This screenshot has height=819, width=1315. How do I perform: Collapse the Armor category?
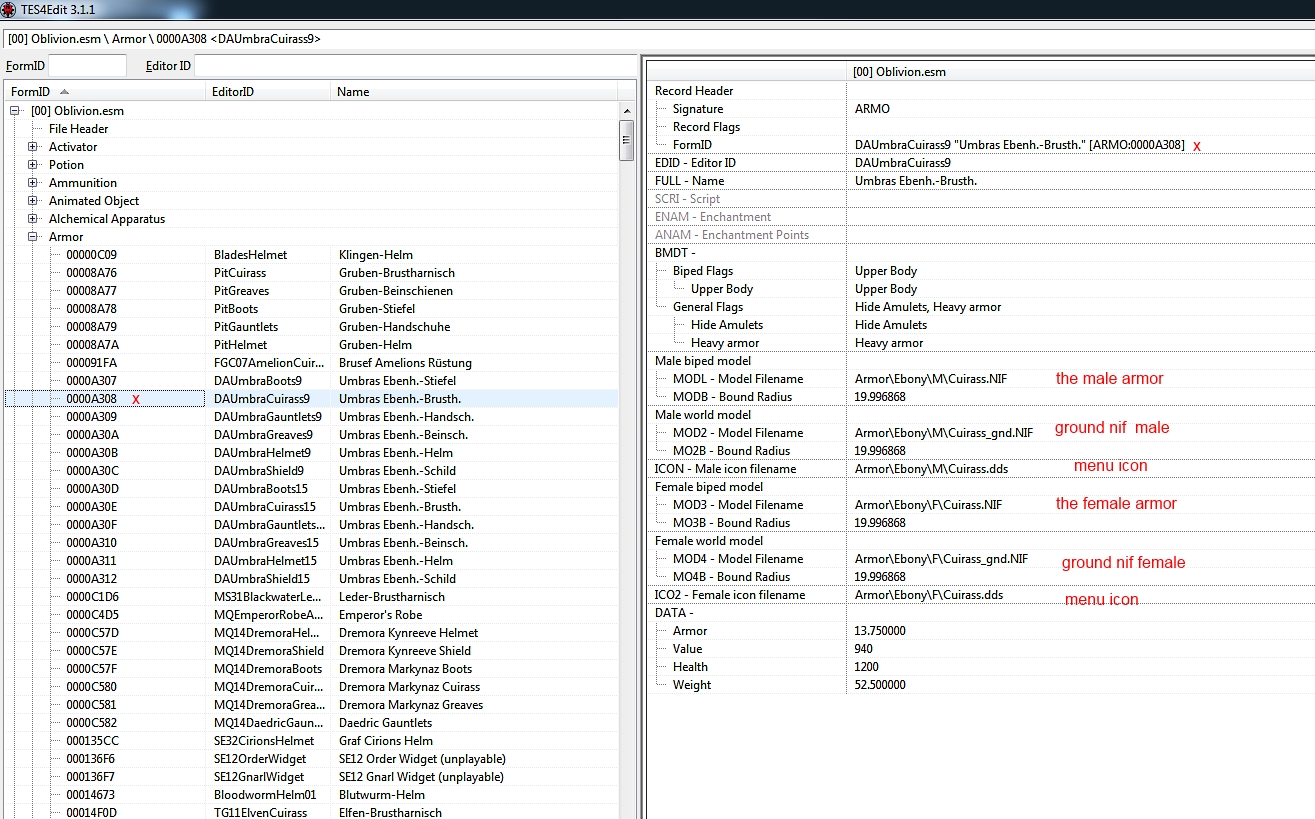(x=33, y=237)
